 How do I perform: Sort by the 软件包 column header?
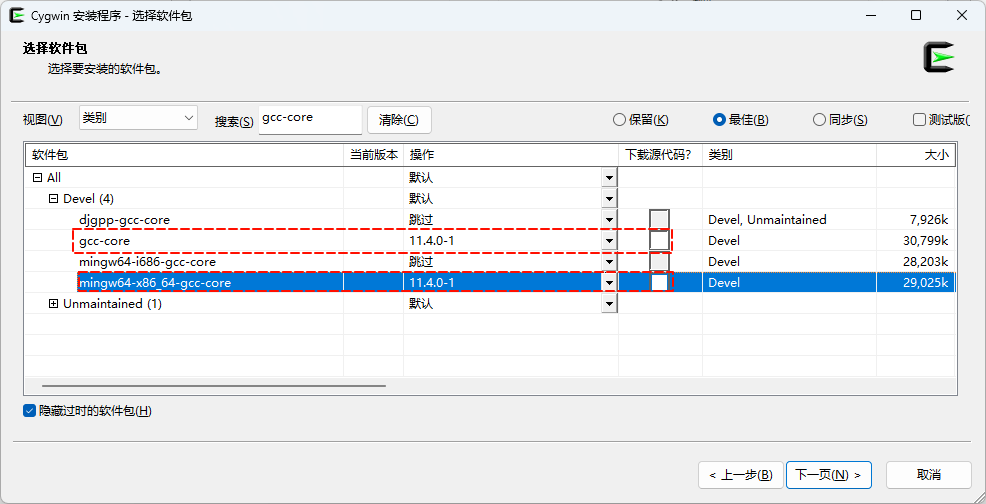pos(184,155)
